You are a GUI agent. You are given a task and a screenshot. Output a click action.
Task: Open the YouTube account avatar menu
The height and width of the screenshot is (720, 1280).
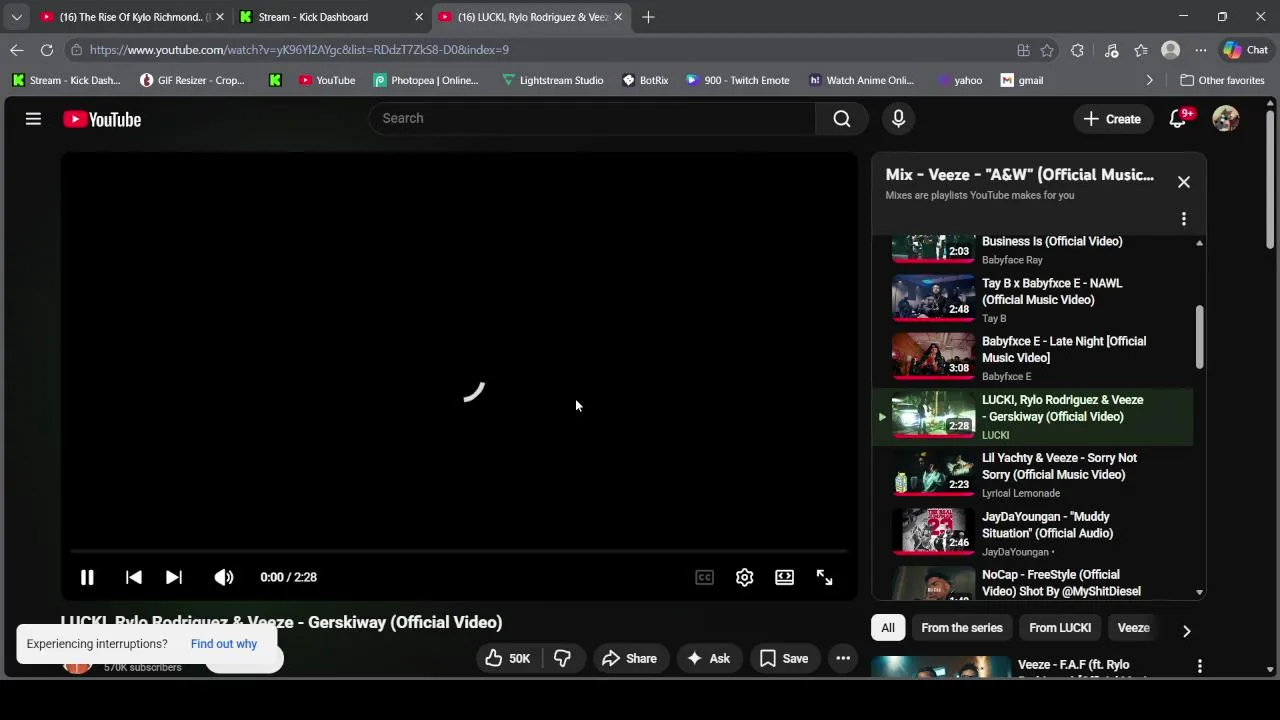pyautogui.click(x=1226, y=119)
